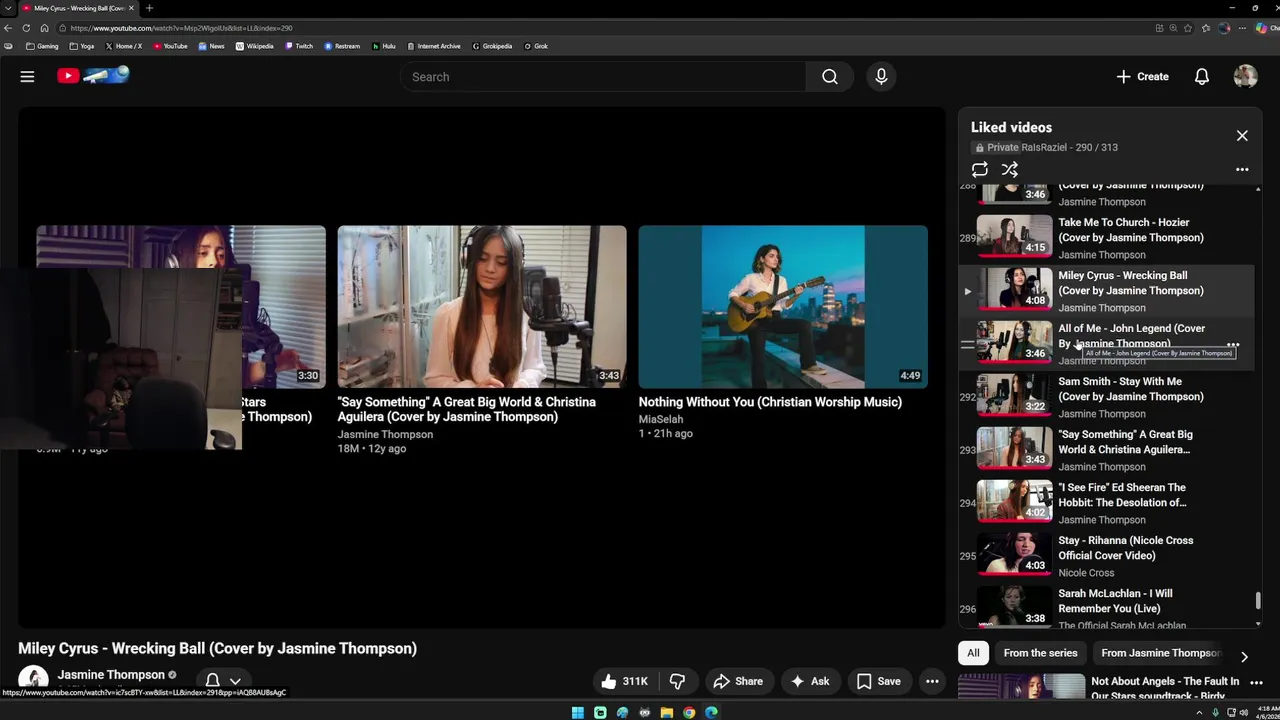Click browser home button
Viewport: 1280px width, 720px height.
(44, 28)
